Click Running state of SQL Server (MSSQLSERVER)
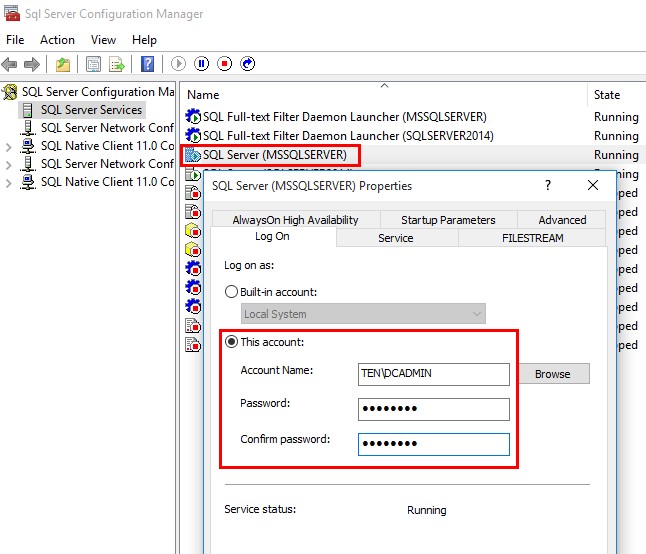Viewport: 646px width, 554px height. coord(616,155)
